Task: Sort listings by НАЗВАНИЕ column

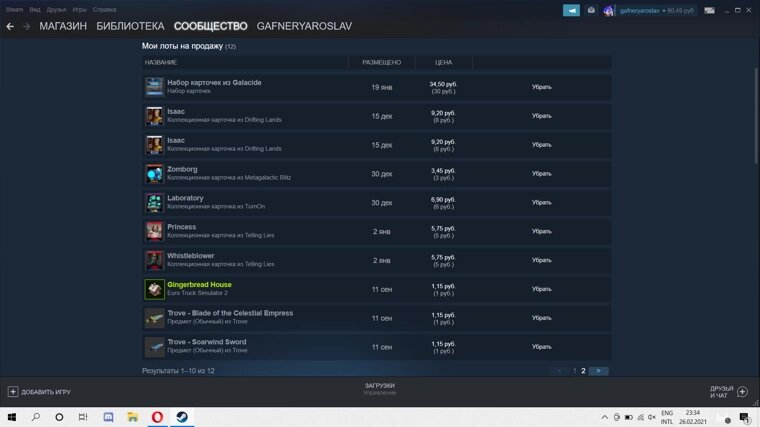Action: click(x=160, y=63)
